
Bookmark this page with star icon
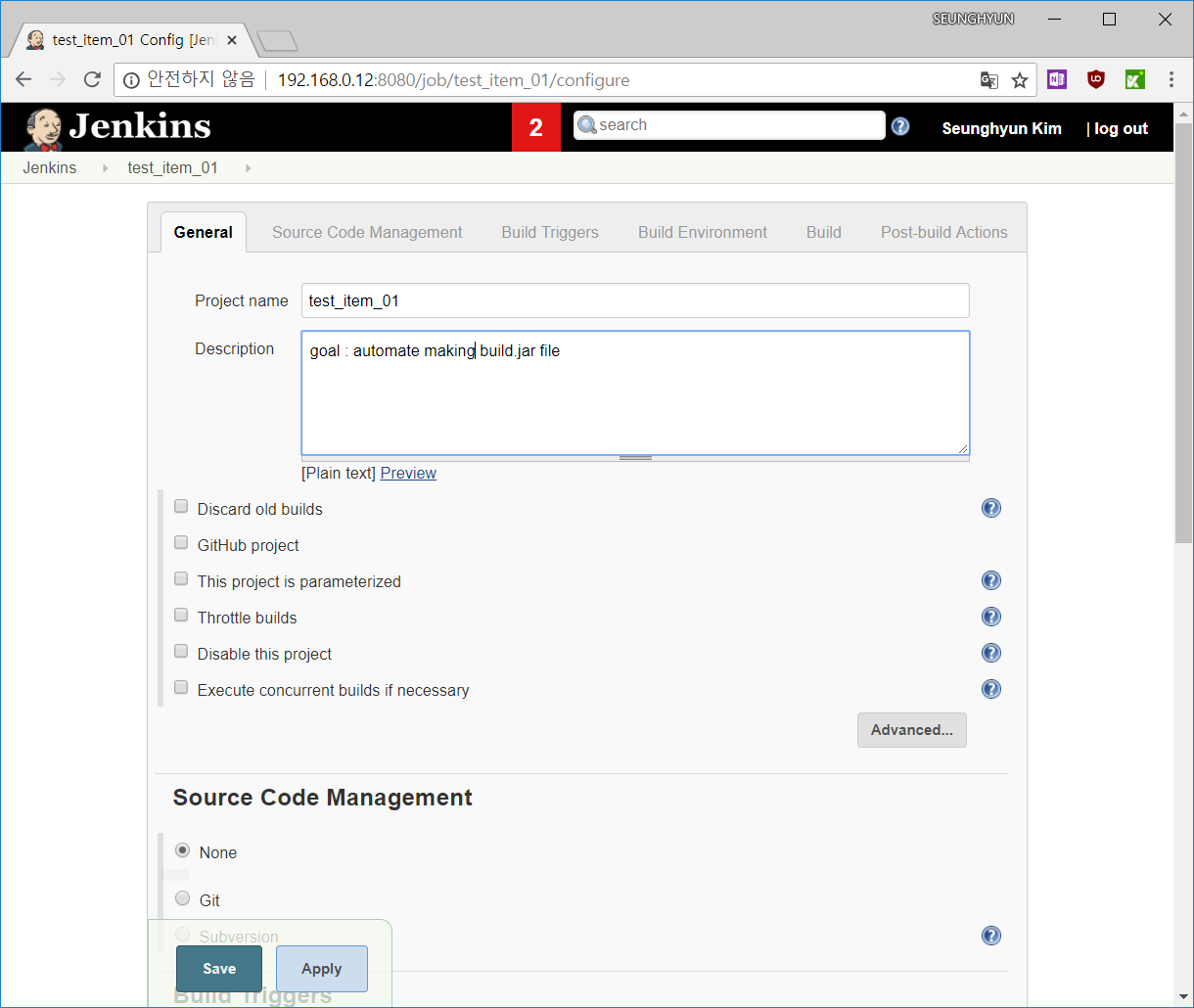(x=1020, y=80)
